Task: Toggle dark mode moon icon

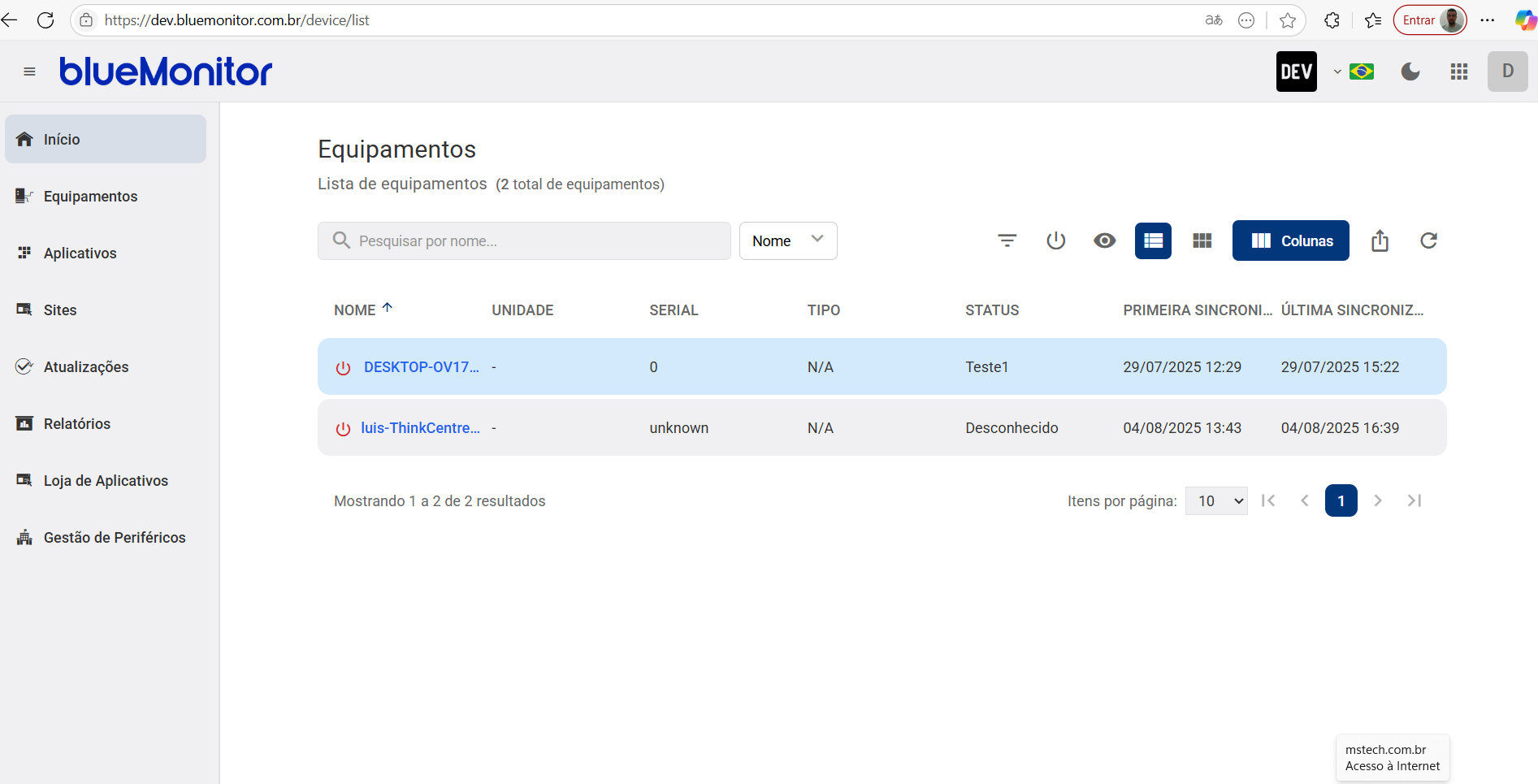Action: pos(1410,71)
